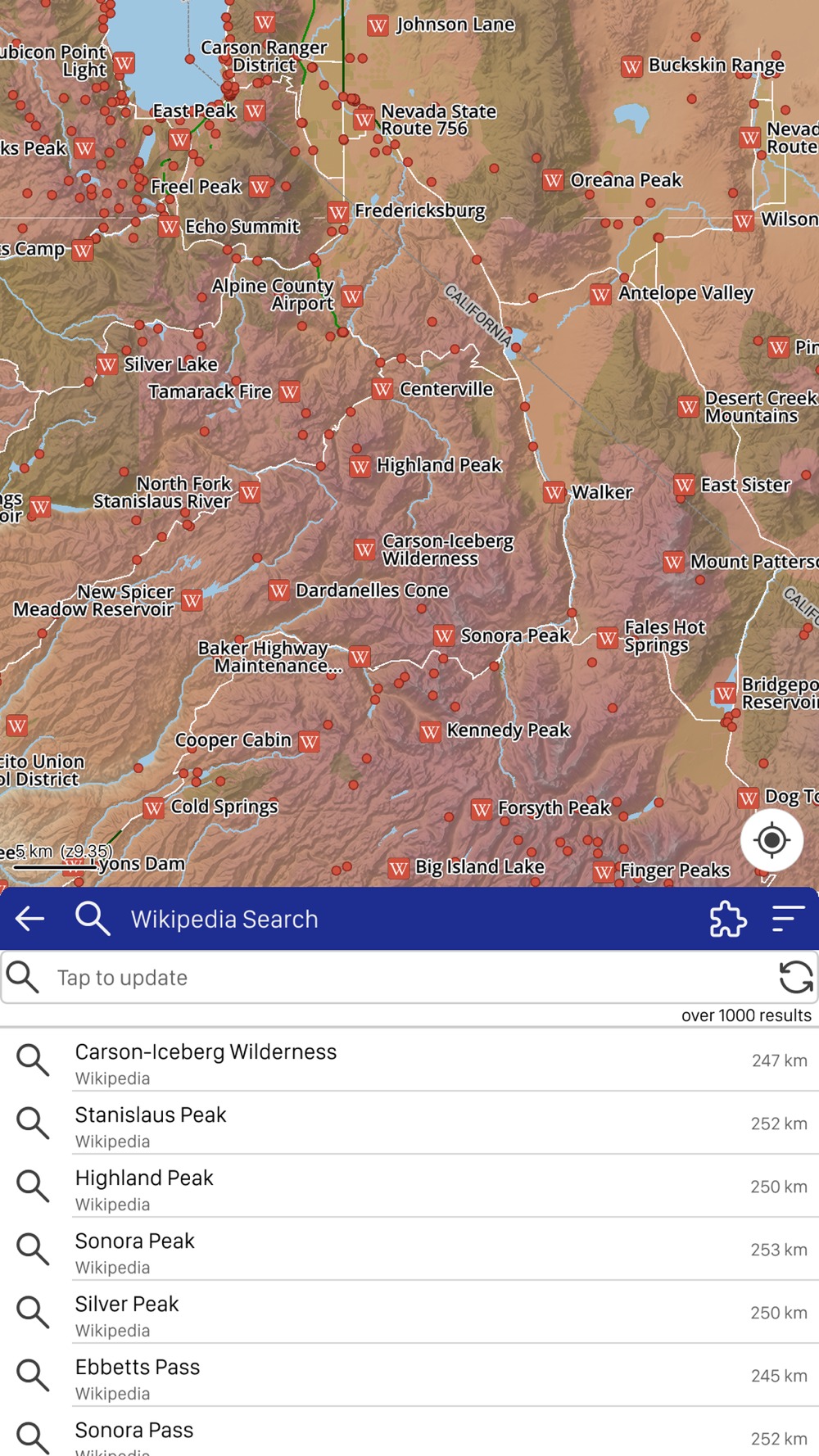Tap the Dog Town Wikipedia marker
The width and height of the screenshot is (819, 1456).
point(748,798)
